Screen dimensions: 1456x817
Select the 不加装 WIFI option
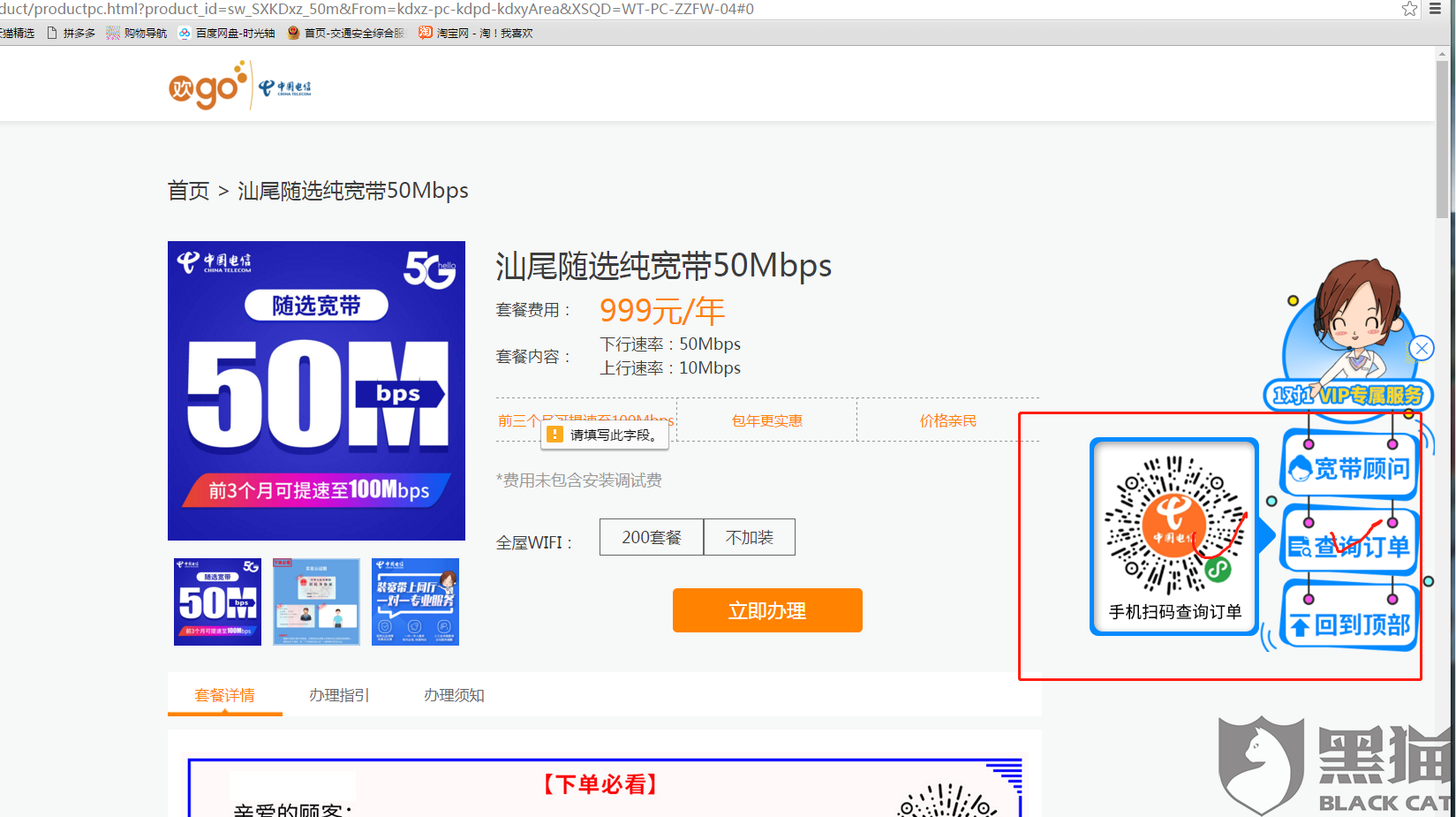pyautogui.click(x=749, y=536)
